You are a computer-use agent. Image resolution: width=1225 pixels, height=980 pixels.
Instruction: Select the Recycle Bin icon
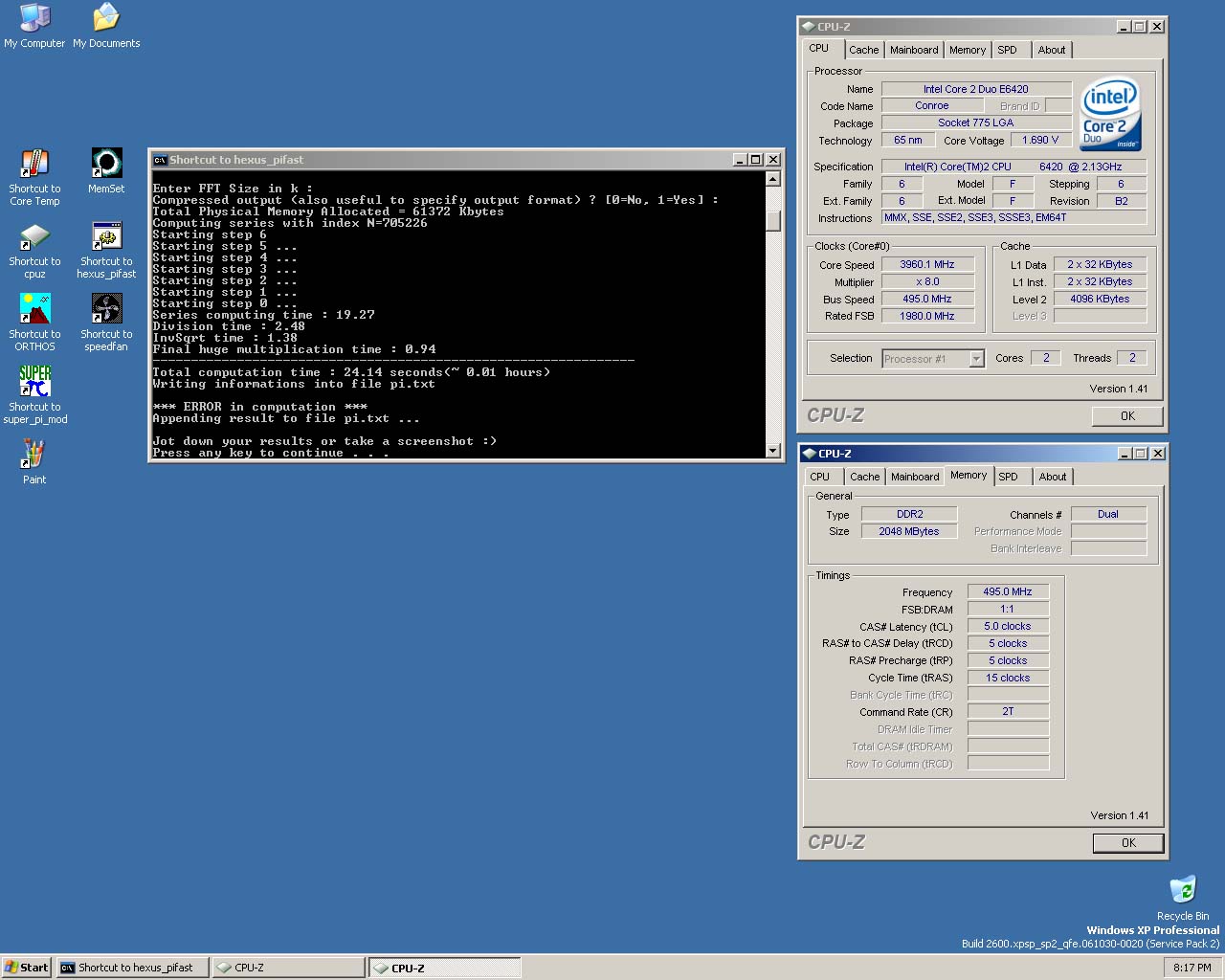click(1183, 898)
